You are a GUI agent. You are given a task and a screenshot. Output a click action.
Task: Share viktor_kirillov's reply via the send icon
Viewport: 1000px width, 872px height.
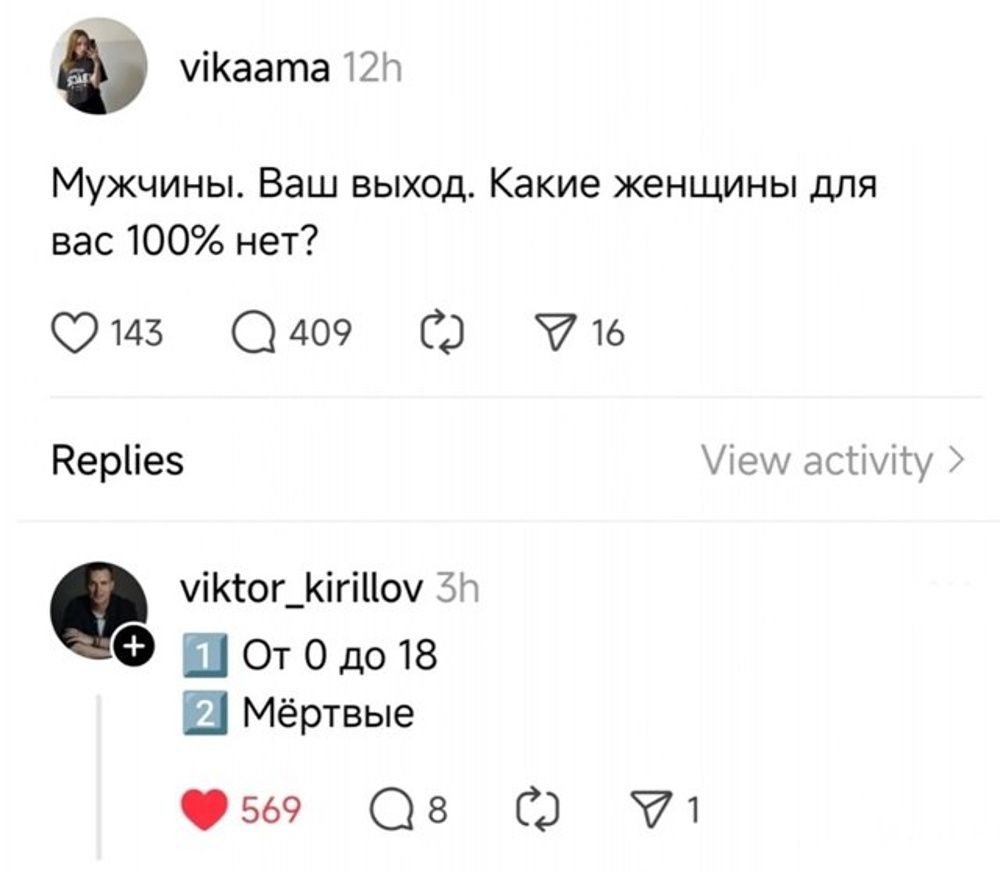point(657,809)
